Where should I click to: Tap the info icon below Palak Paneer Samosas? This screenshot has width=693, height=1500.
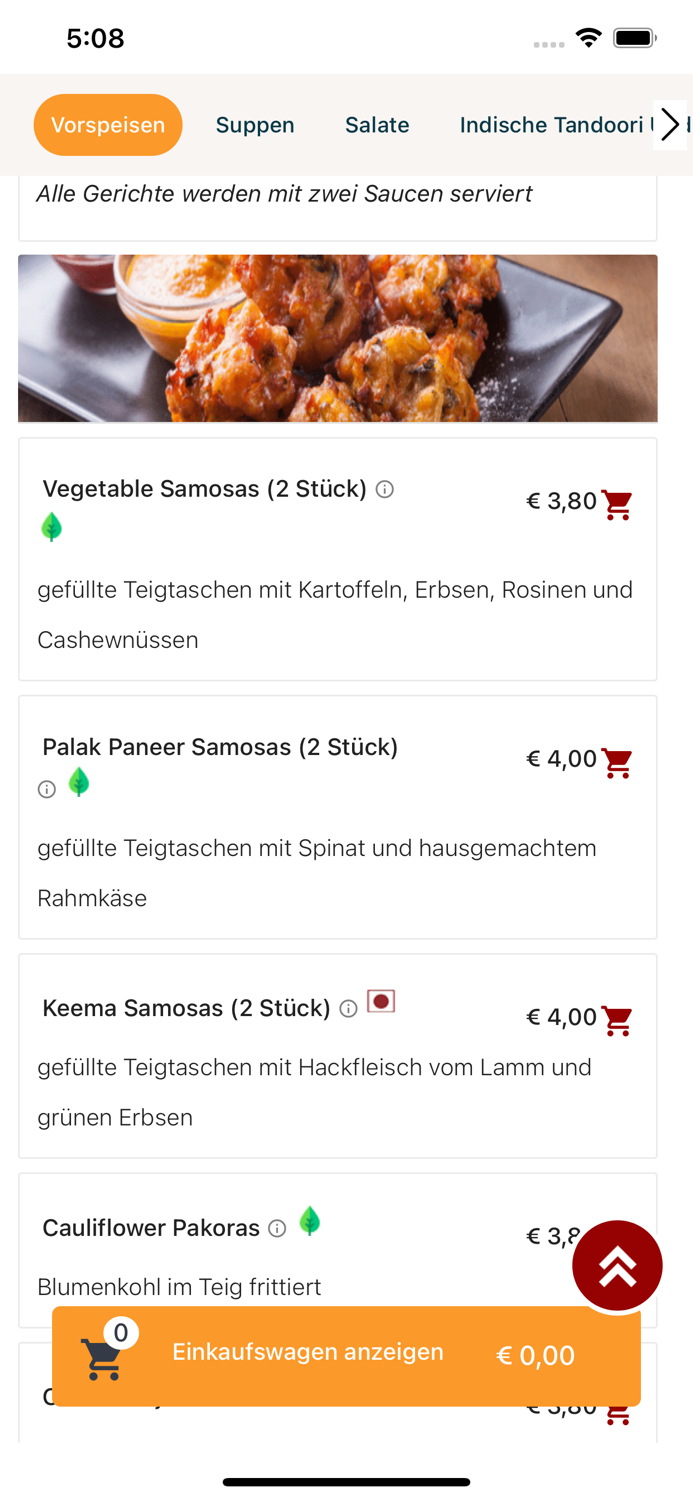coord(46,789)
